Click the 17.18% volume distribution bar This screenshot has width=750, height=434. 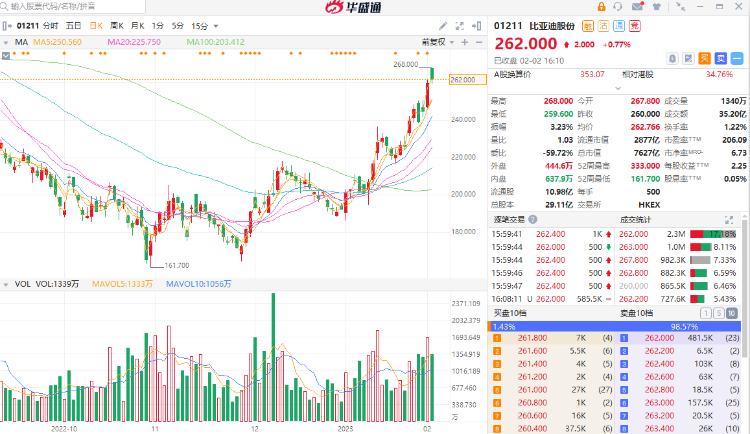(x=713, y=234)
